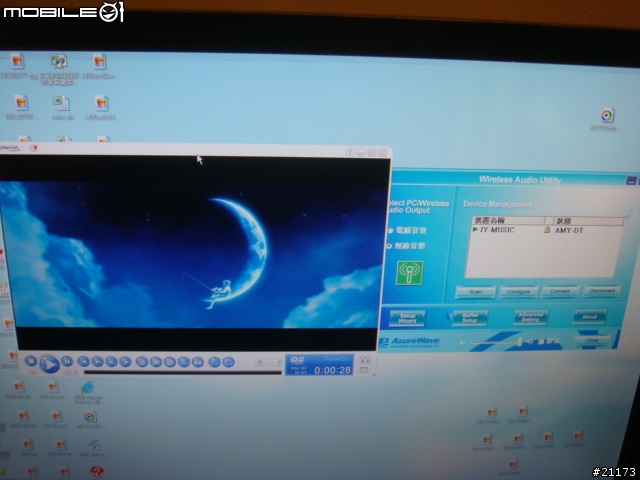The width and height of the screenshot is (640, 480).
Task: Select the second wireless audio radio option
Action: click(389, 246)
